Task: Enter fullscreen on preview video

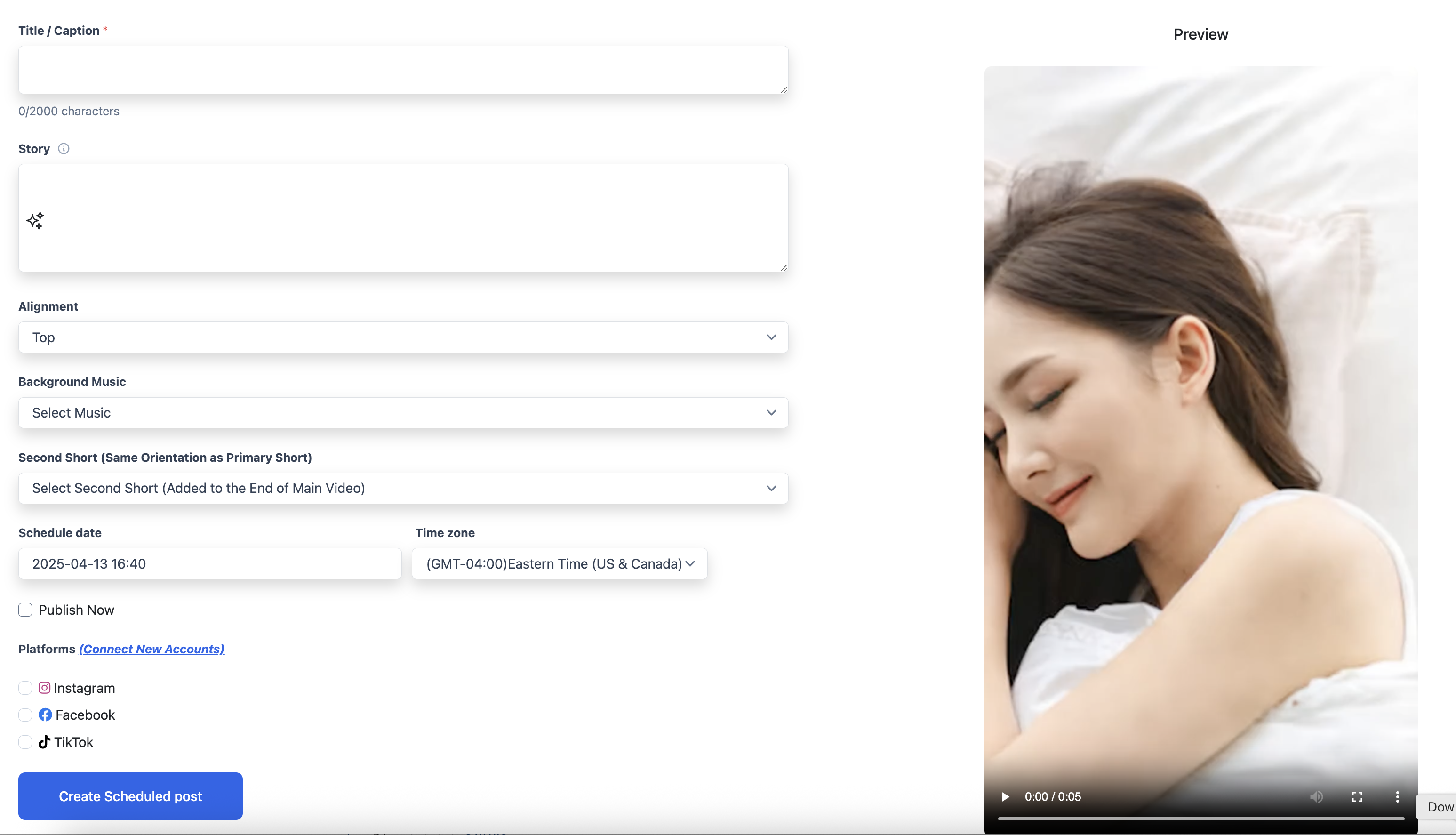Action: pyautogui.click(x=1357, y=796)
